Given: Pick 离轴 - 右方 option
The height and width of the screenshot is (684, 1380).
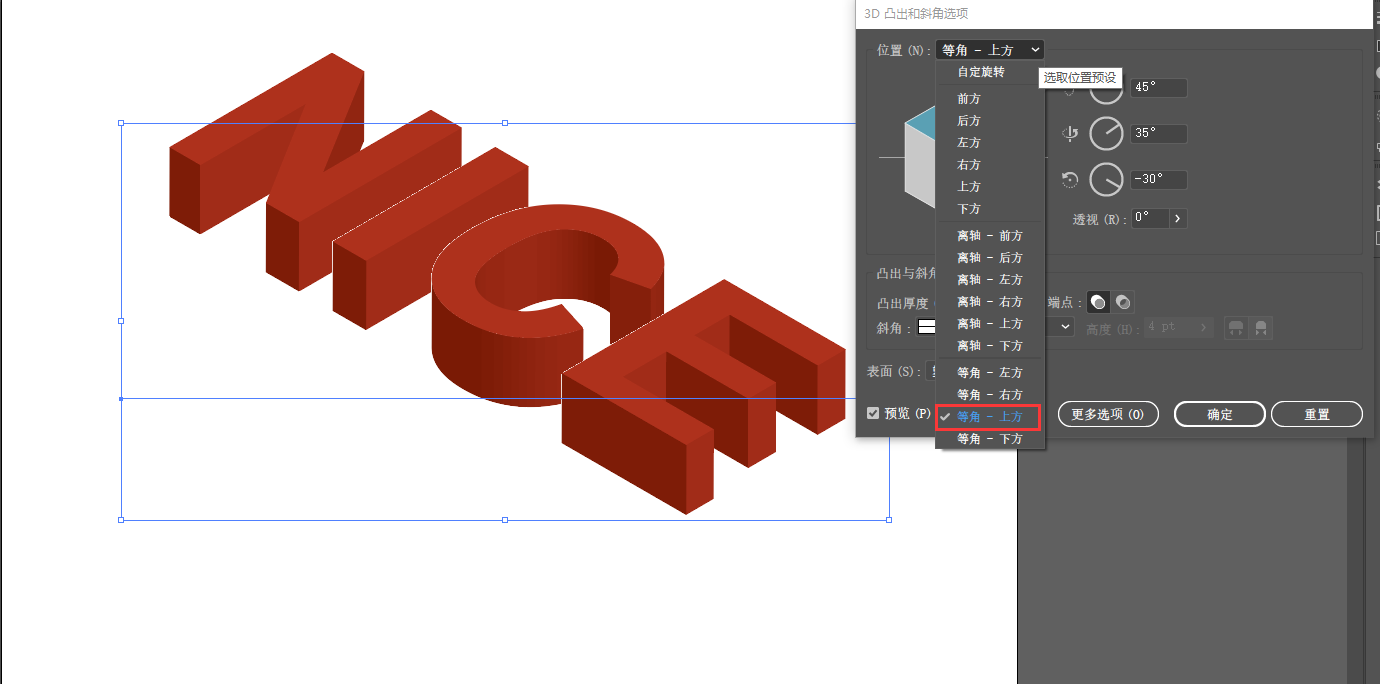Looking at the screenshot, I should [990, 302].
